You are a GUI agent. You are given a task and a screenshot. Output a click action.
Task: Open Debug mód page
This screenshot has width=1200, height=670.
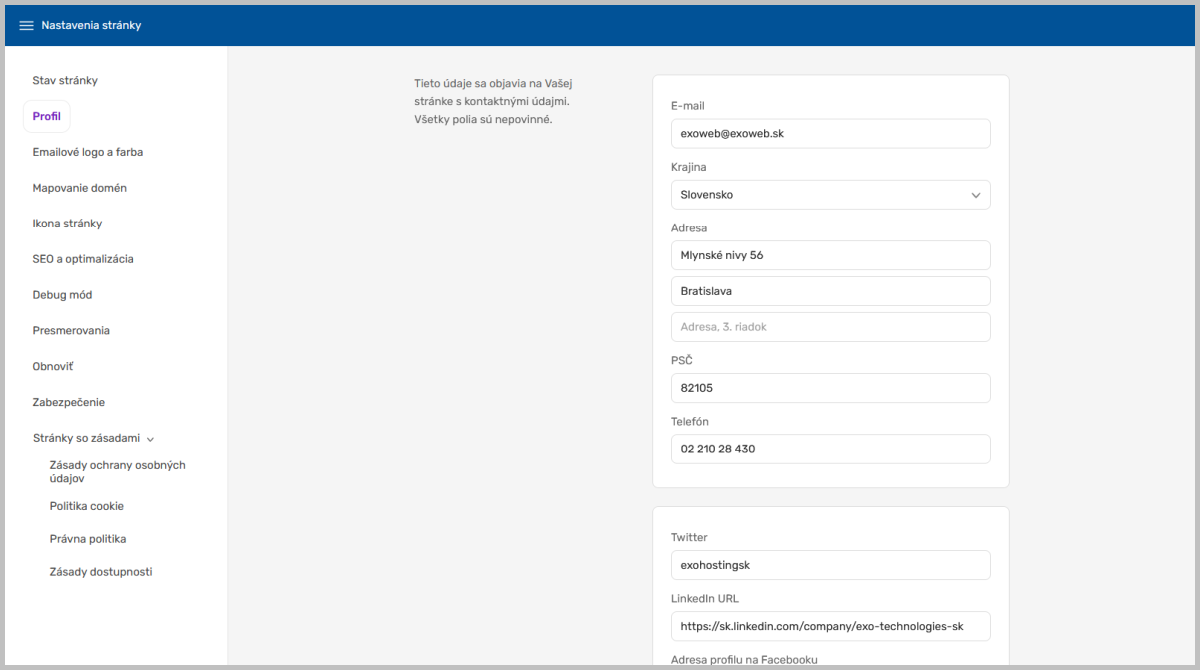pos(62,295)
